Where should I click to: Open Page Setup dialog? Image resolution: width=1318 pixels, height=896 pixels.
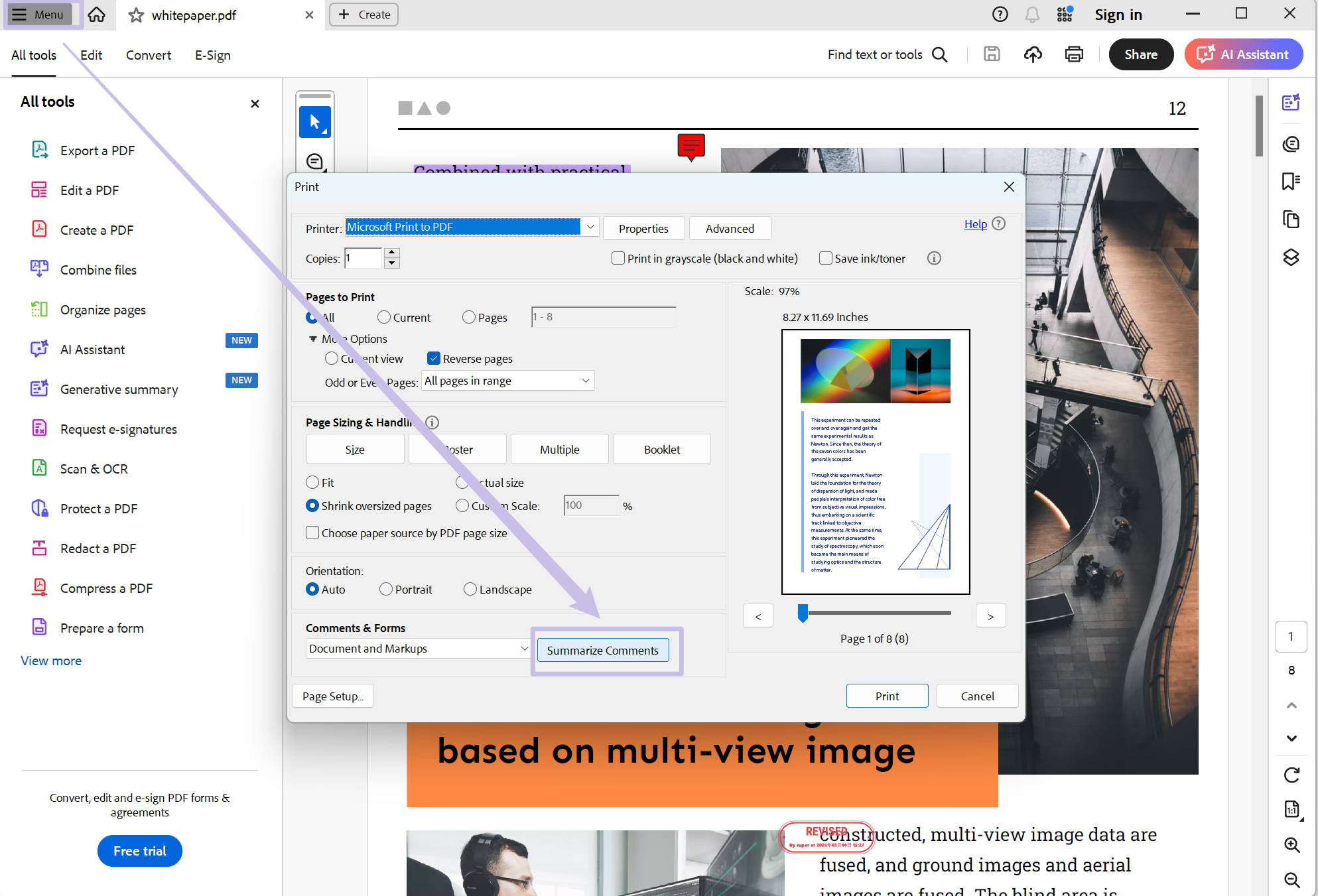(333, 696)
